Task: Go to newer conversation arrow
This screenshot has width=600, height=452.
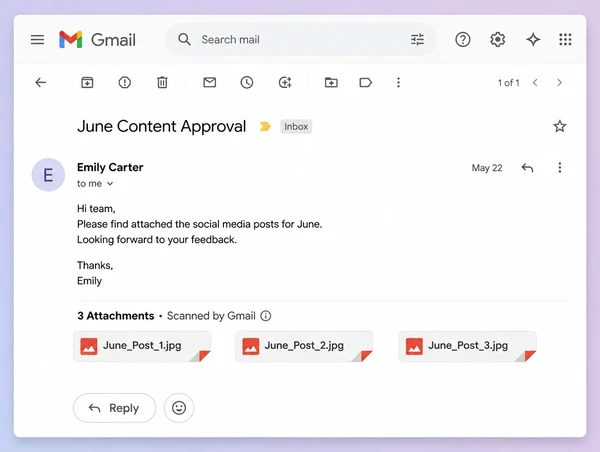Action: pyautogui.click(x=535, y=83)
